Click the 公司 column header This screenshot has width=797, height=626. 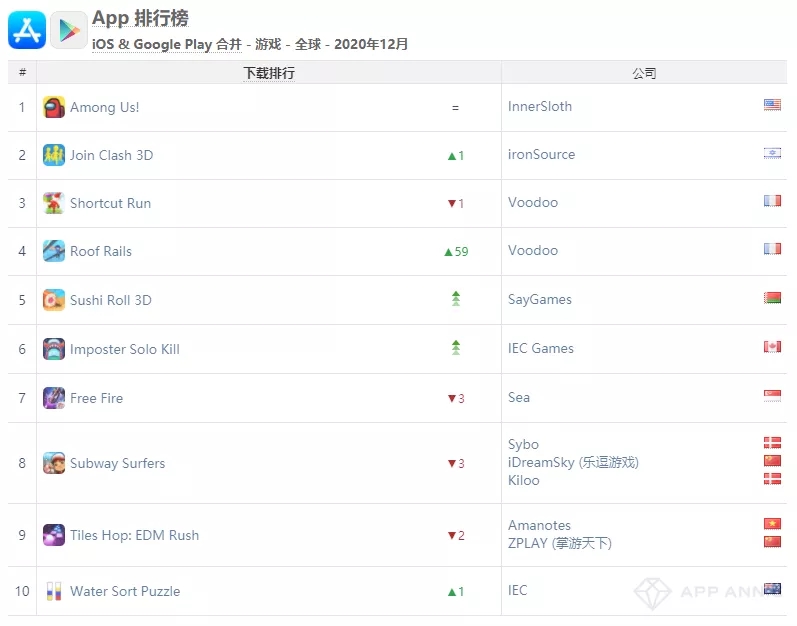point(644,73)
